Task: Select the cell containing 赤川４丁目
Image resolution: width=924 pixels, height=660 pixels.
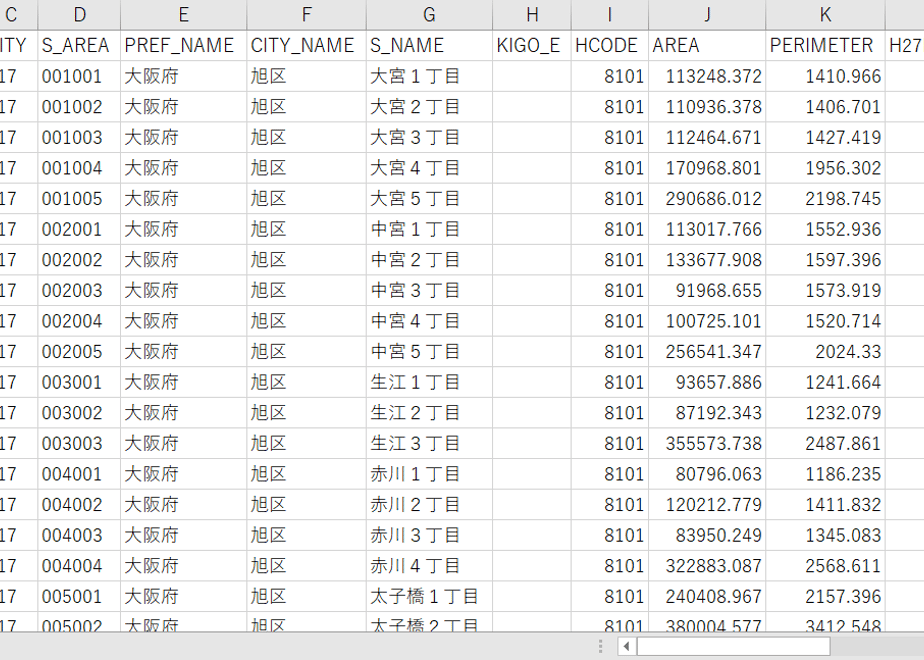Action: [429, 566]
